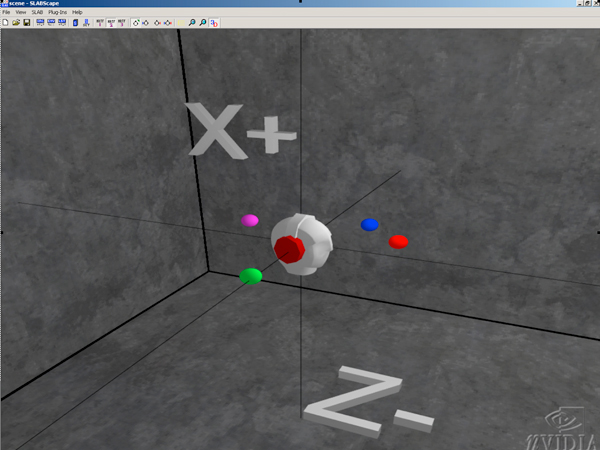Toggle the 3D view toolbar icon
Viewport: 600px width, 450px height.
point(214,23)
